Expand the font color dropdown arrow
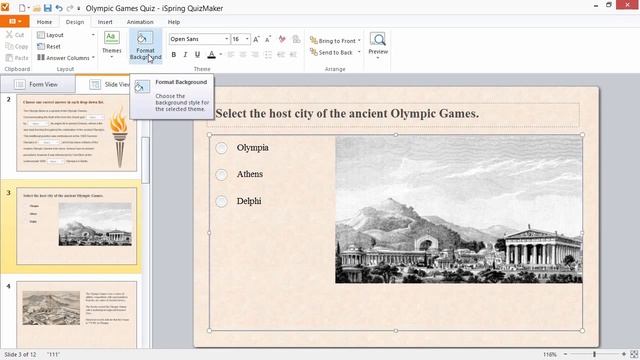The width and height of the screenshot is (640, 360). pyautogui.click(x=221, y=54)
